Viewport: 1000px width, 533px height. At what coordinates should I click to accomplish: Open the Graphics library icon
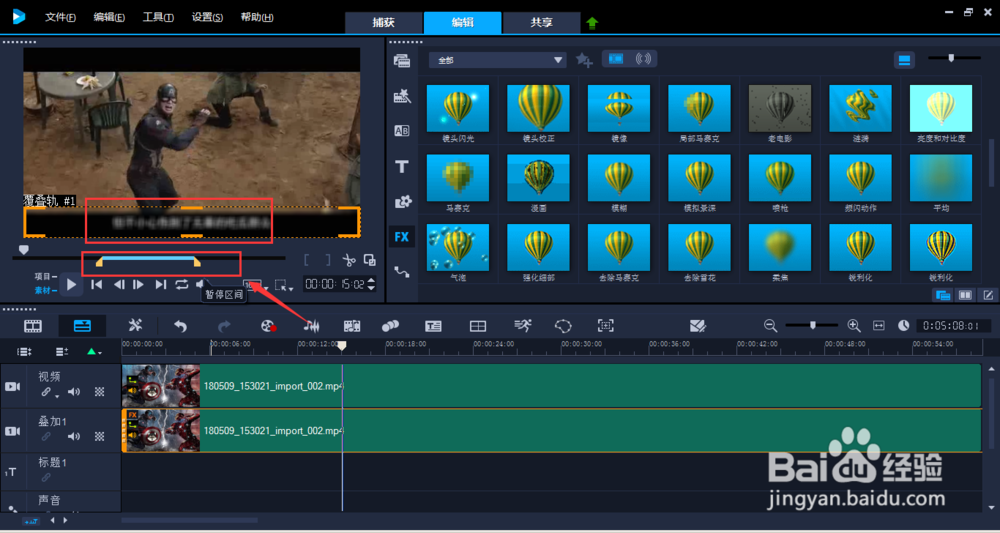pos(402,202)
